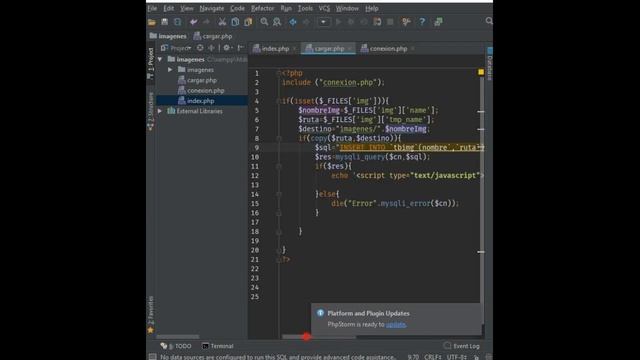The image size is (640, 360).
Task: Open the VCS menu
Action: [324, 8]
